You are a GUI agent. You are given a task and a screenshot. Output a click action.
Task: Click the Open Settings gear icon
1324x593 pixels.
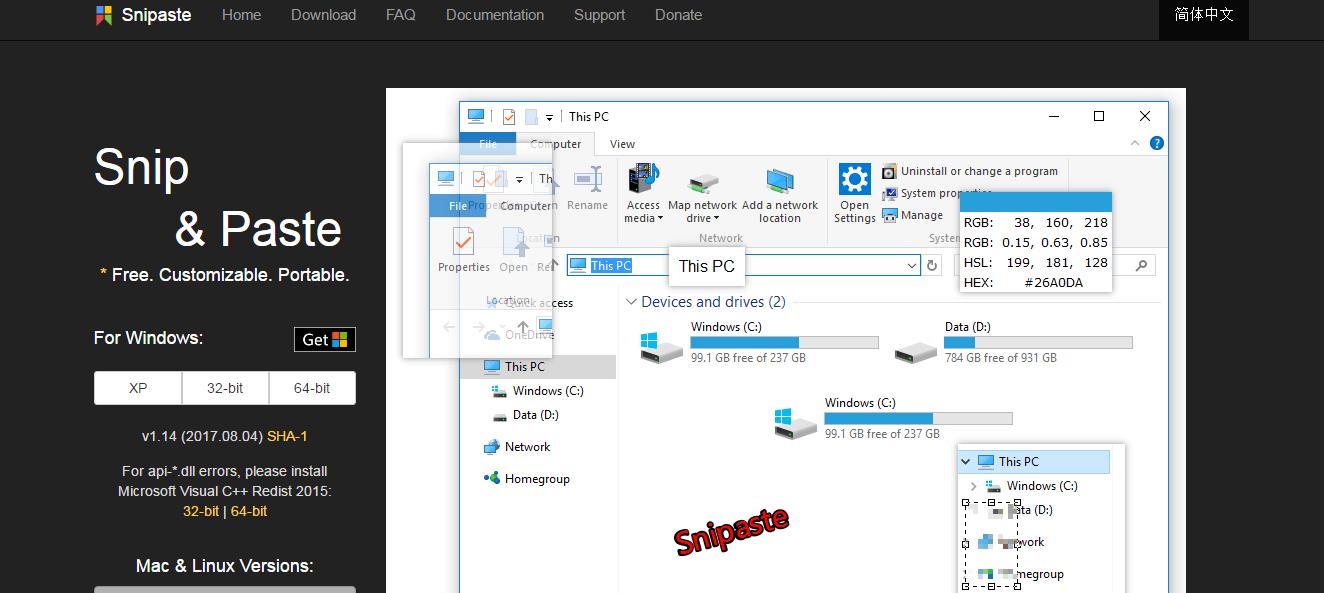(x=854, y=180)
